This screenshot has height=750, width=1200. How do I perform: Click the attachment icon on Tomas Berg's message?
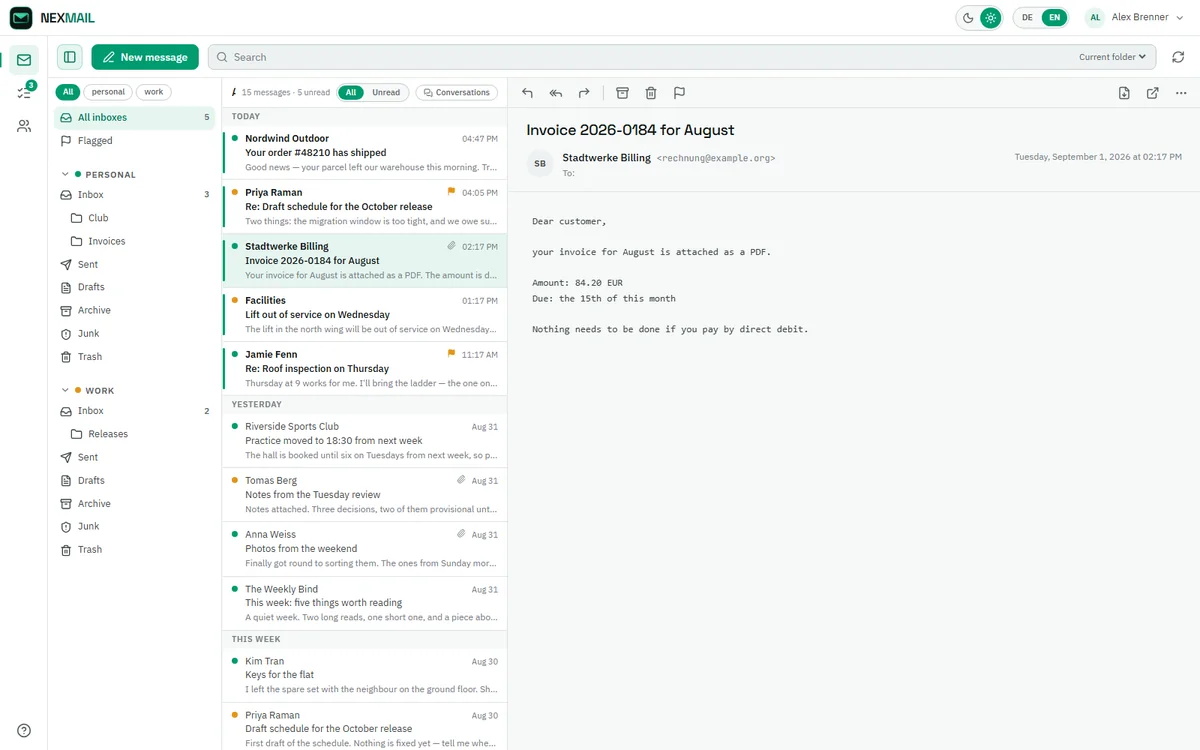pyautogui.click(x=461, y=480)
